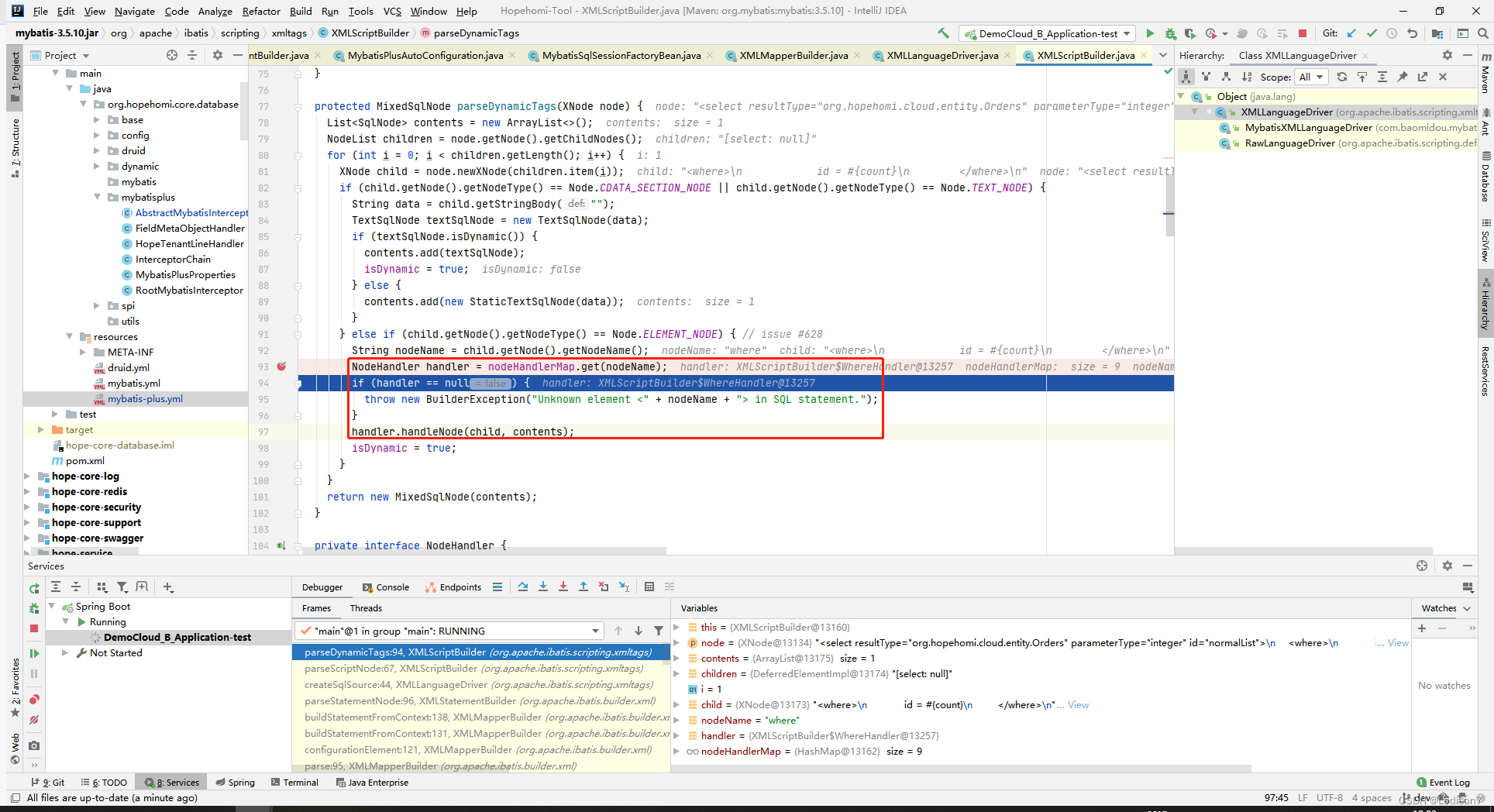1494x812 pixels.
Task: Resume program in the debug sidebar
Action: tap(34, 653)
